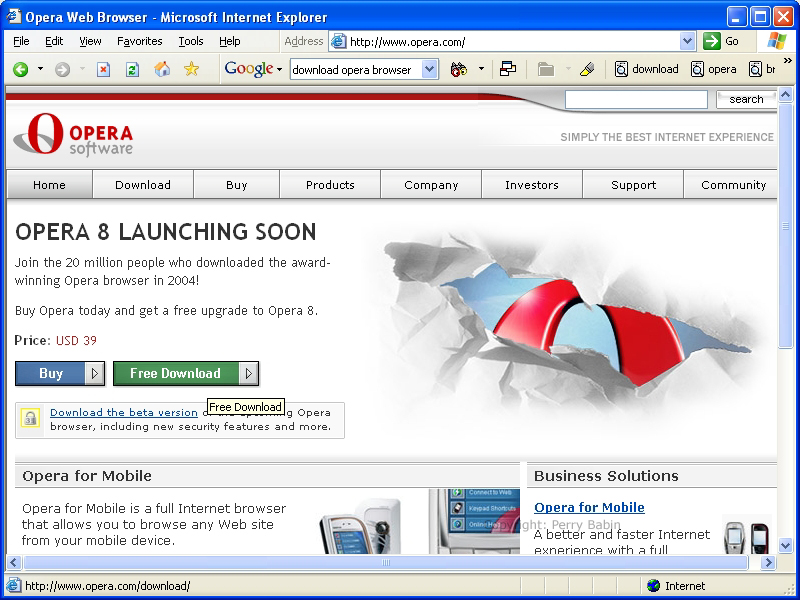The width and height of the screenshot is (800, 600).
Task: Expand the dropdown arrow next to the folder icon
Action: [567, 69]
